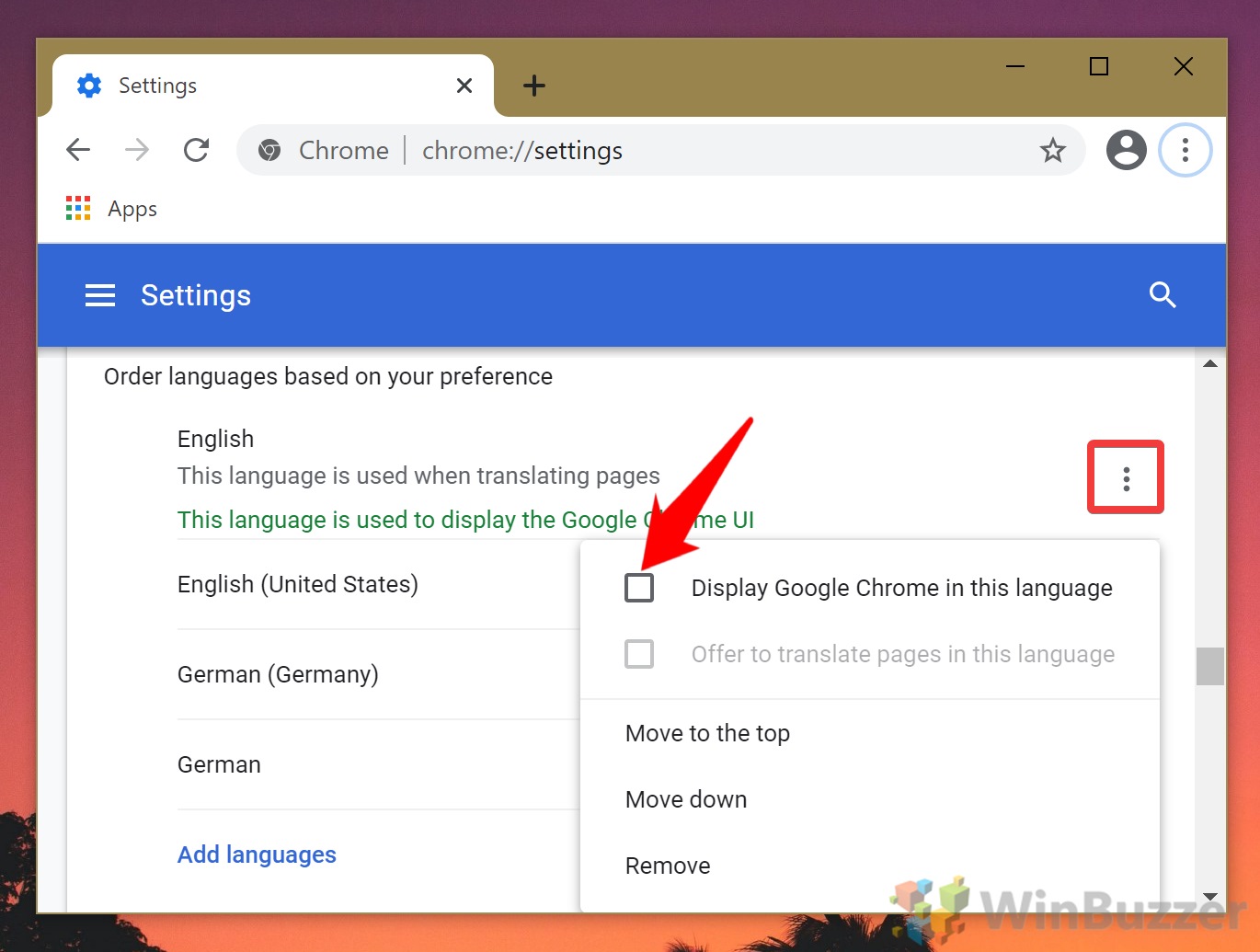This screenshot has width=1260, height=952.
Task: Select the plain German language row
Action: pos(378,764)
